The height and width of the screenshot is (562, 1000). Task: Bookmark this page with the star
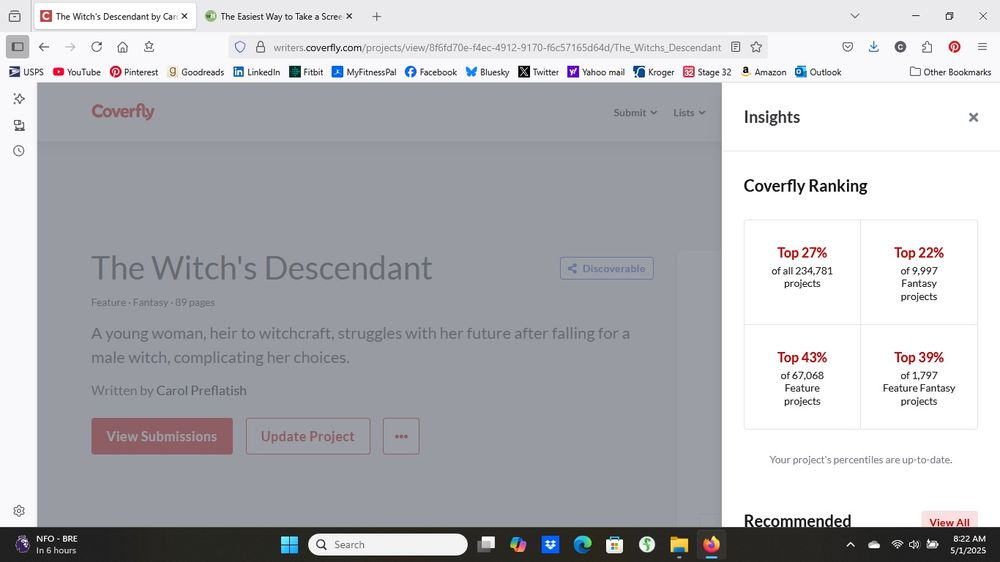tap(756, 47)
